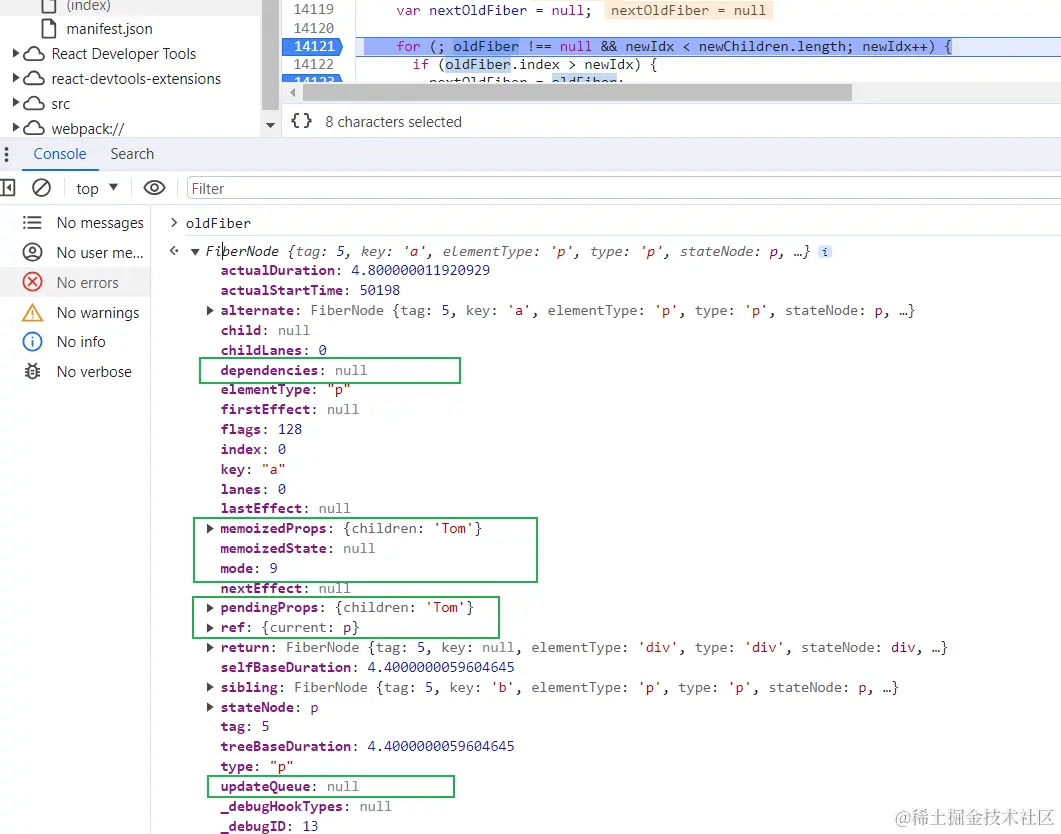Expand the pendingProps property
Screen dimensions: 1061x834
point(210,607)
